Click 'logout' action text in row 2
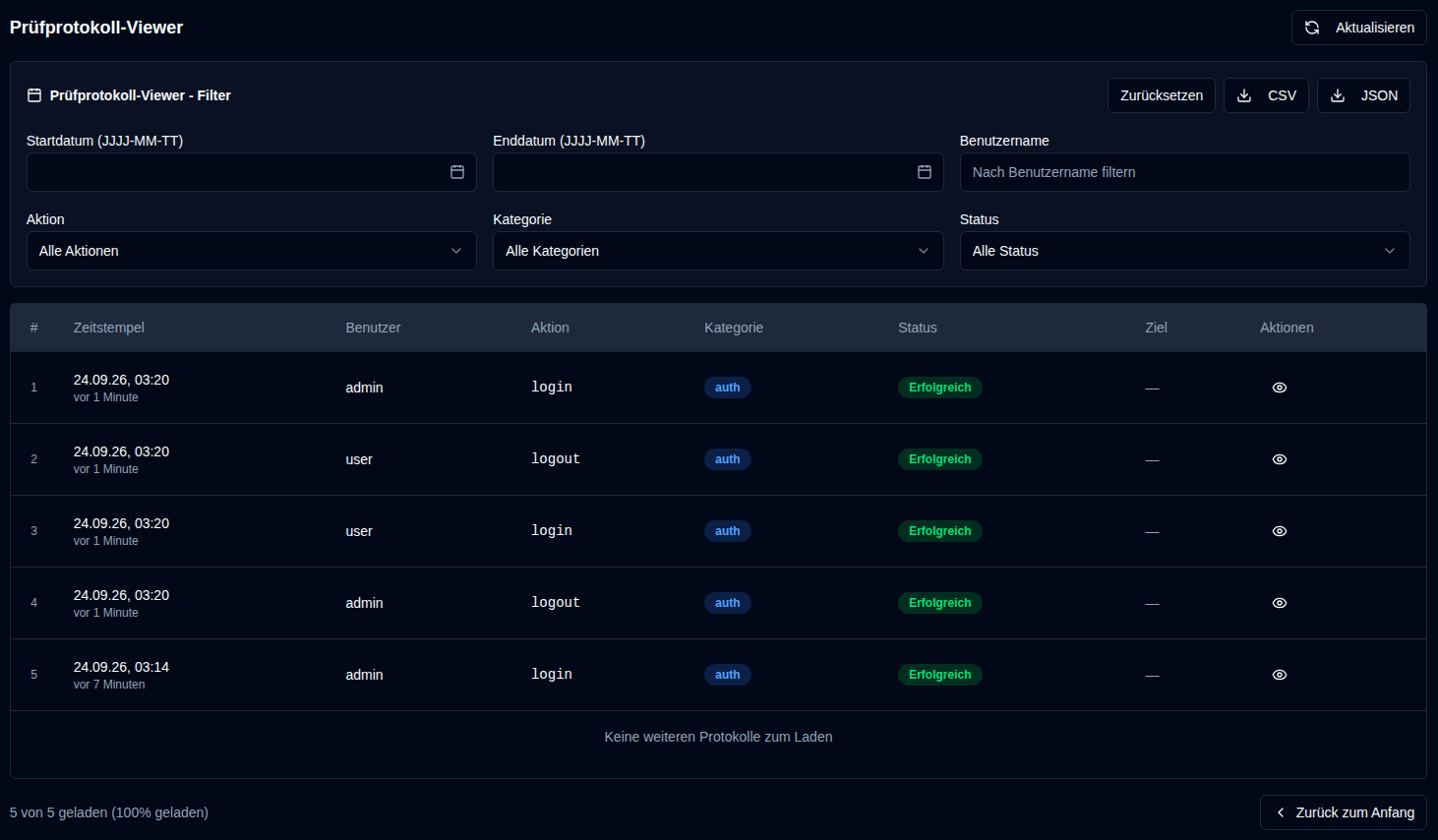 (556, 459)
